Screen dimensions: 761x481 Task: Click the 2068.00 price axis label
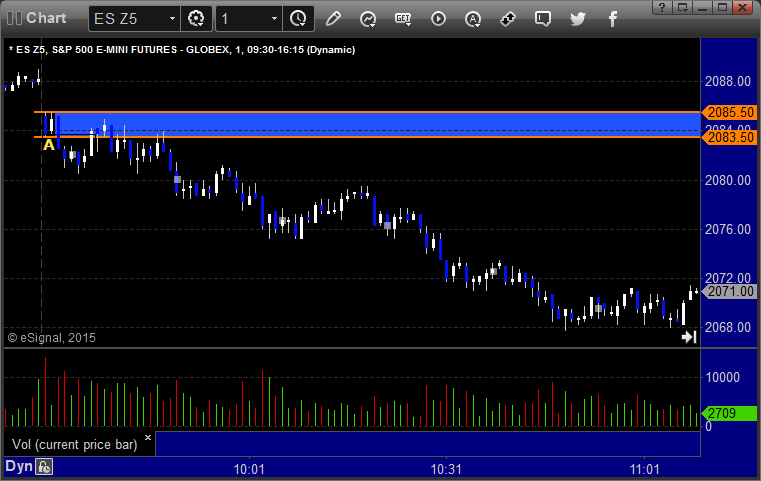pos(728,328)
